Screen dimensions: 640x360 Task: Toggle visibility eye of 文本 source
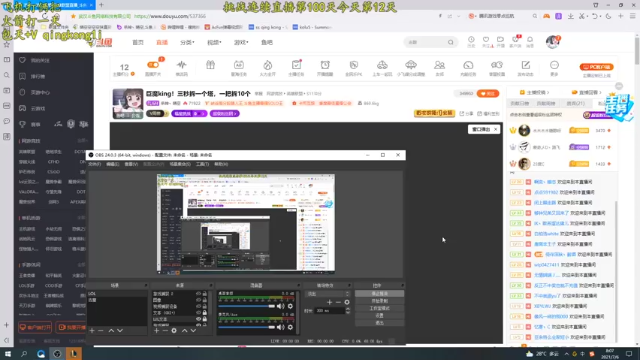coord(198,312)
